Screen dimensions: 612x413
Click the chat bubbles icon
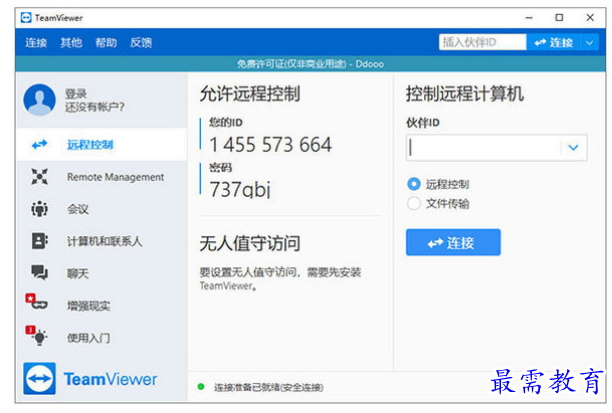[x=39, y=272]
